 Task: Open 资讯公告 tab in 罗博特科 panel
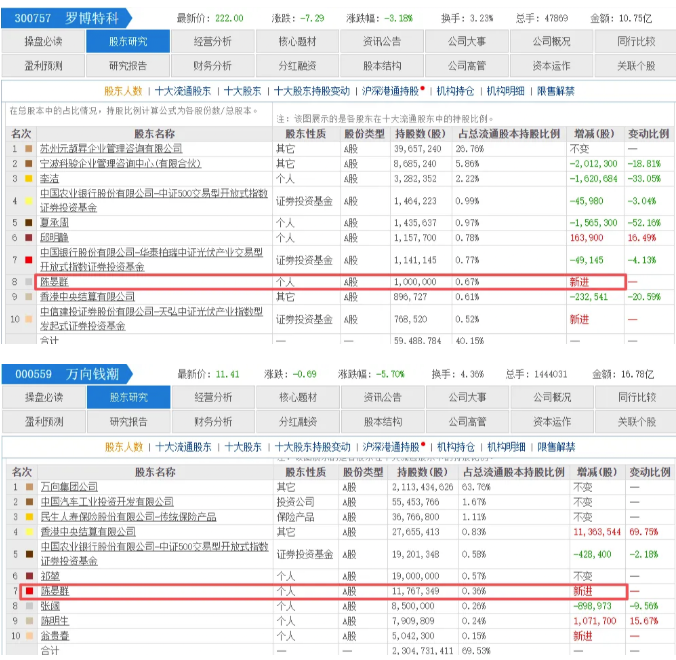pos(382,41)
